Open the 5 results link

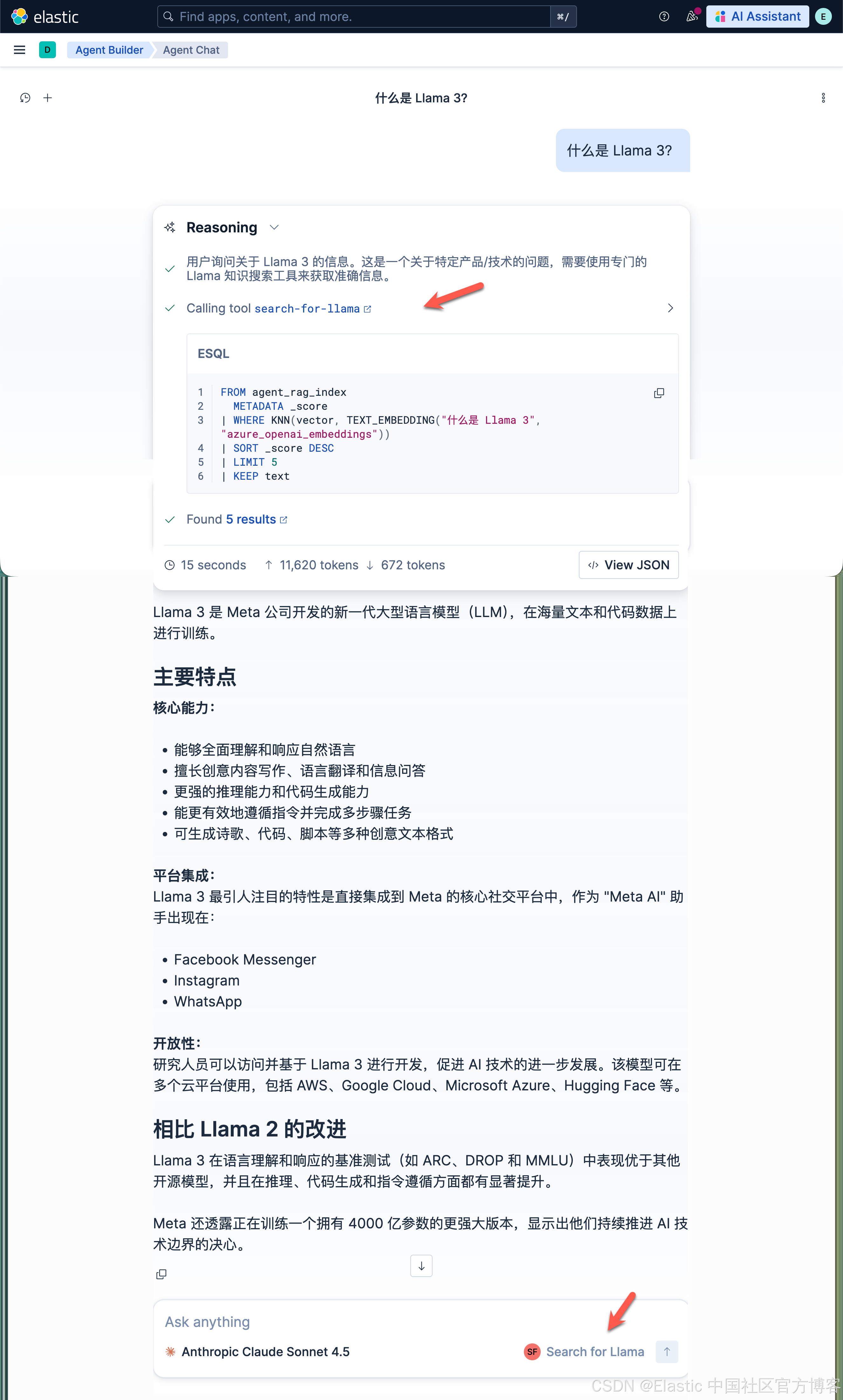pyautogui.click(x=250, y=519)
